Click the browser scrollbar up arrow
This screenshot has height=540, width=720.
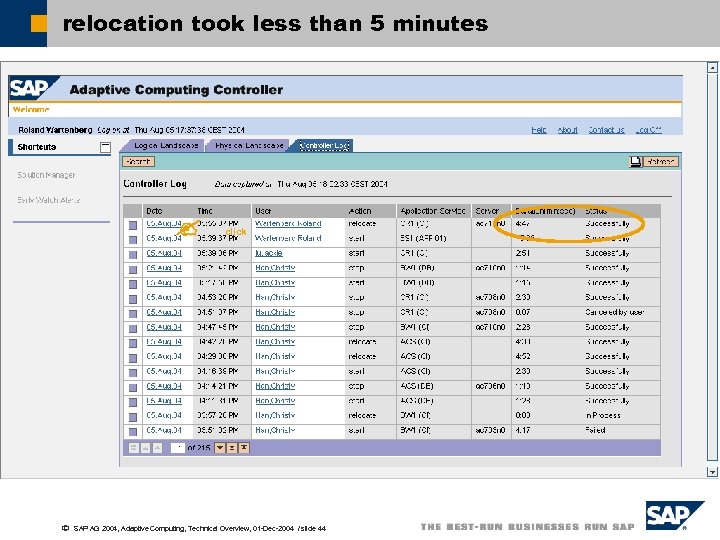tap(712, 68)
